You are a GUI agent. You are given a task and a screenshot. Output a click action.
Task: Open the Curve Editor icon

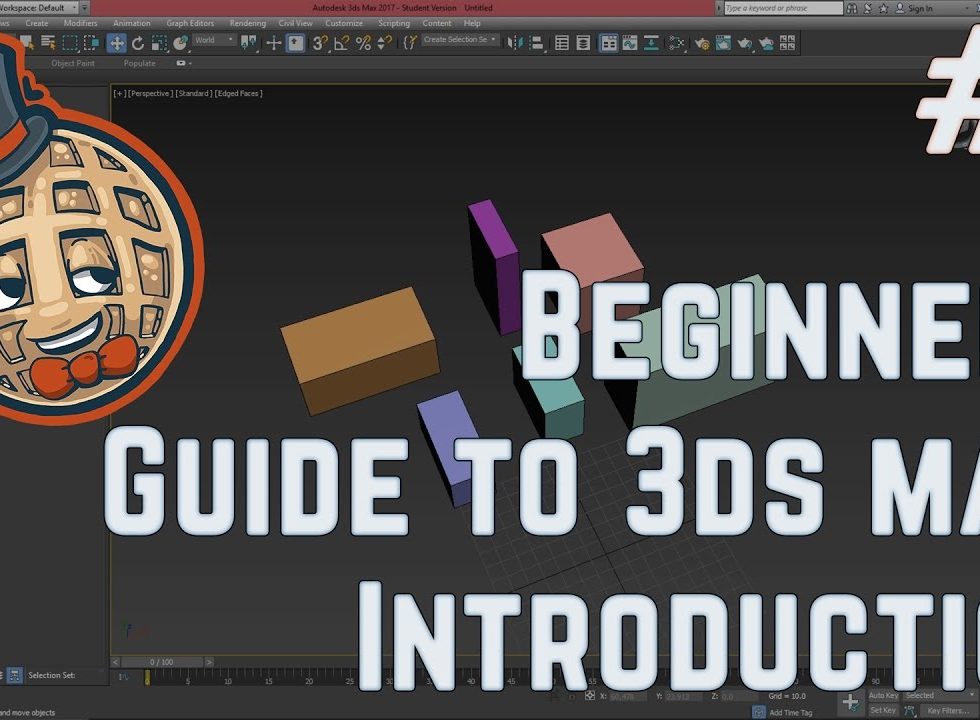(630, 43)
